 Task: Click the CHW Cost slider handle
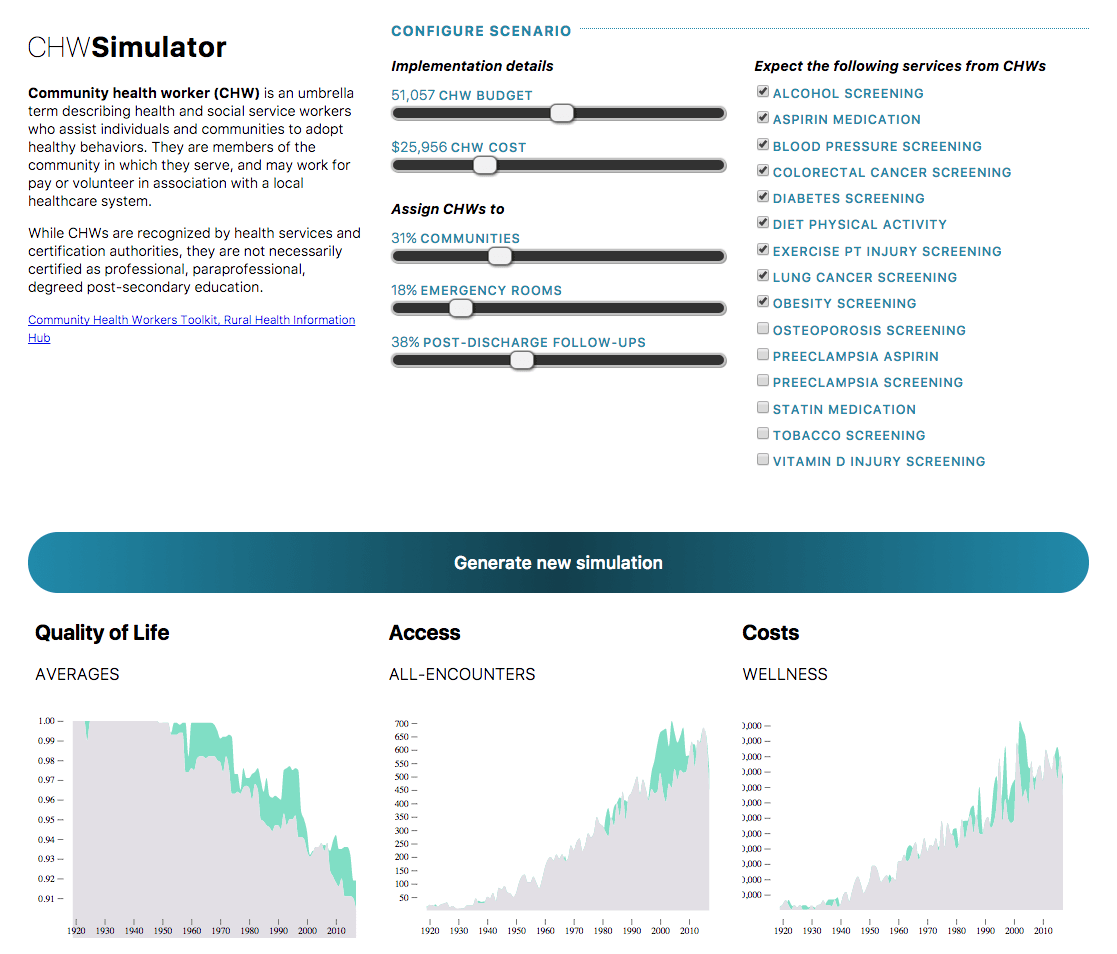click(x=485, y=166)
